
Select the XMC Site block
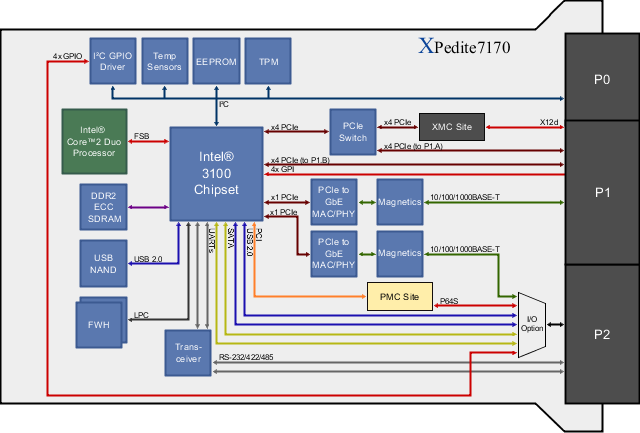pos(452,127)
